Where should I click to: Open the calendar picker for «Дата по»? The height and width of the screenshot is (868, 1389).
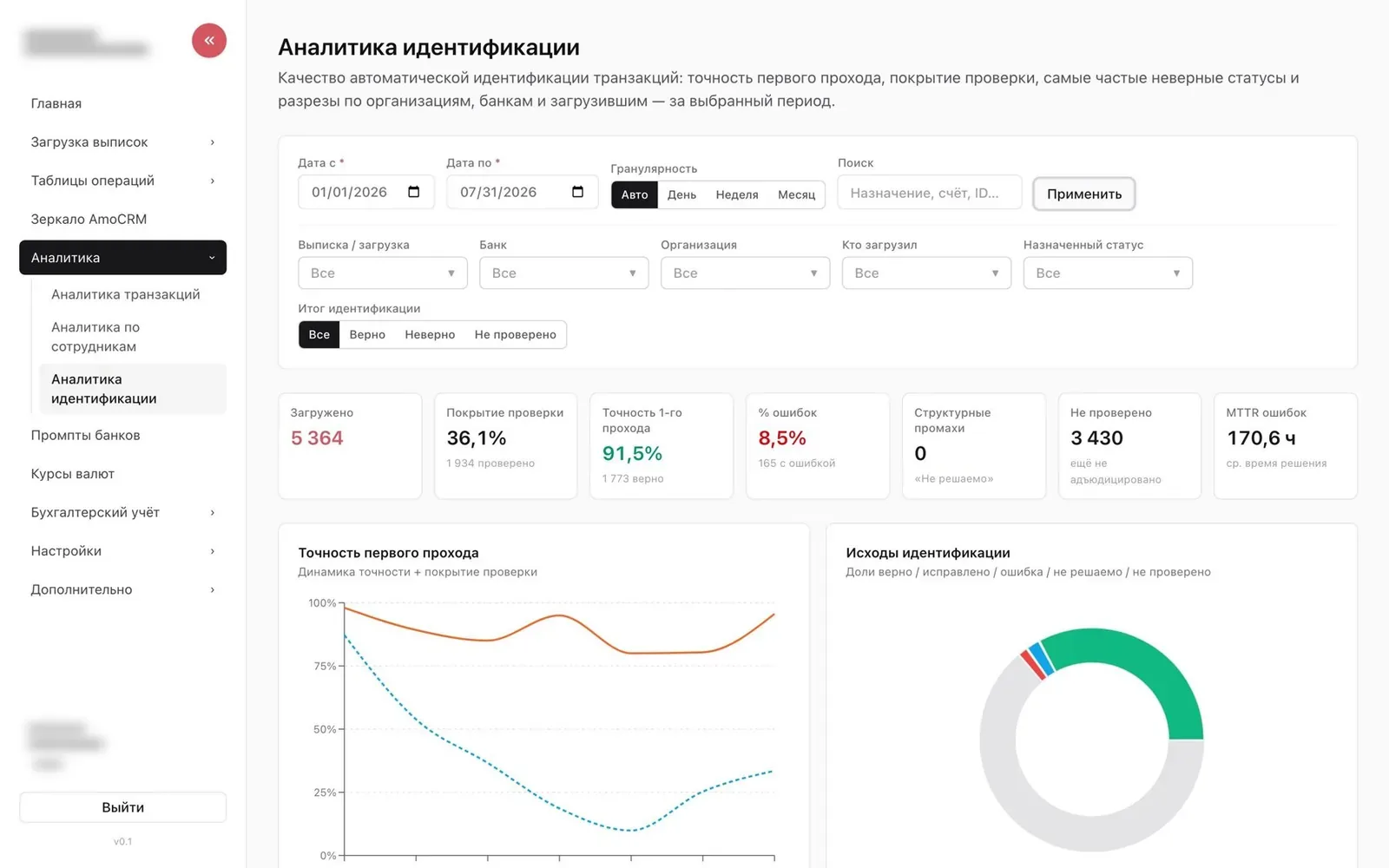click(578, 192)
